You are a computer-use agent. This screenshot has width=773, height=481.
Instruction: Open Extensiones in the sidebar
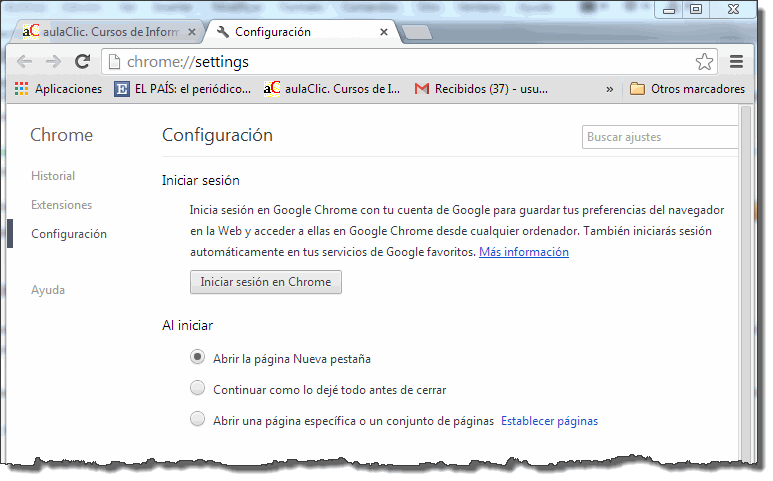[x=62, y=205]
